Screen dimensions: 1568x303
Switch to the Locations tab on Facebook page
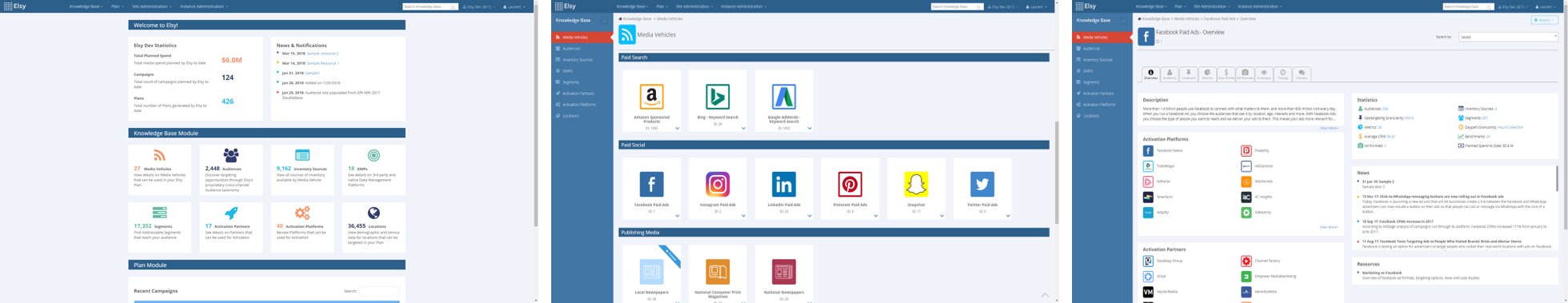click(1188, 74)
